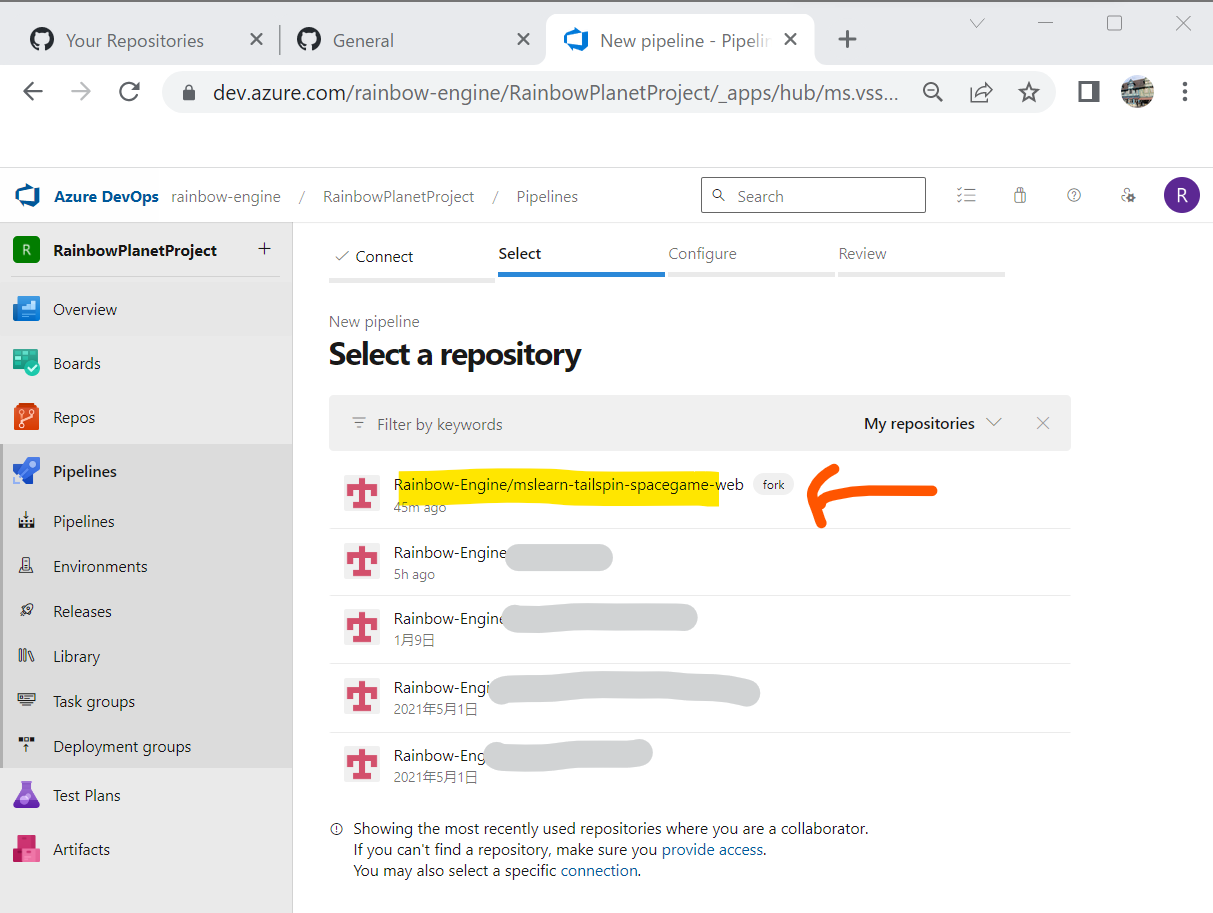Click the Azure DevOps logo icon

pos(27,196)
